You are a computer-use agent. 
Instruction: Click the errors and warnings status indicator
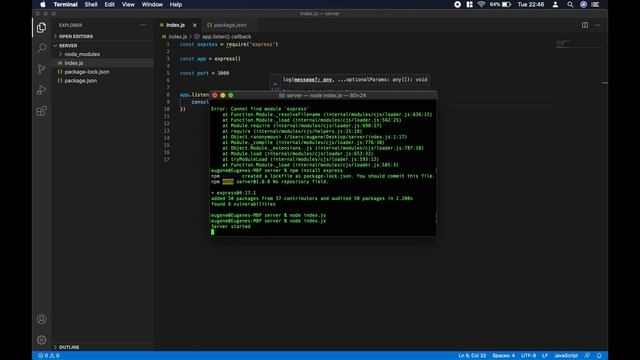(49, 356)
